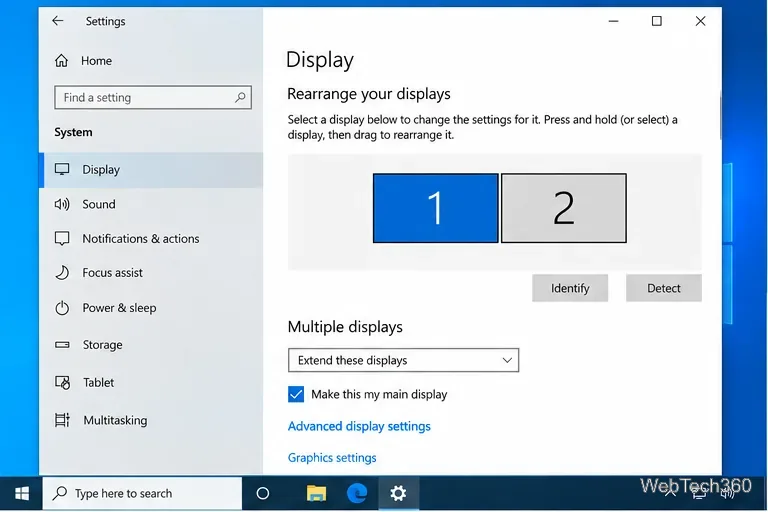This screenshot has height=512, width=768.
Task: Click the Detect button
Action: [x=664, y=288]
